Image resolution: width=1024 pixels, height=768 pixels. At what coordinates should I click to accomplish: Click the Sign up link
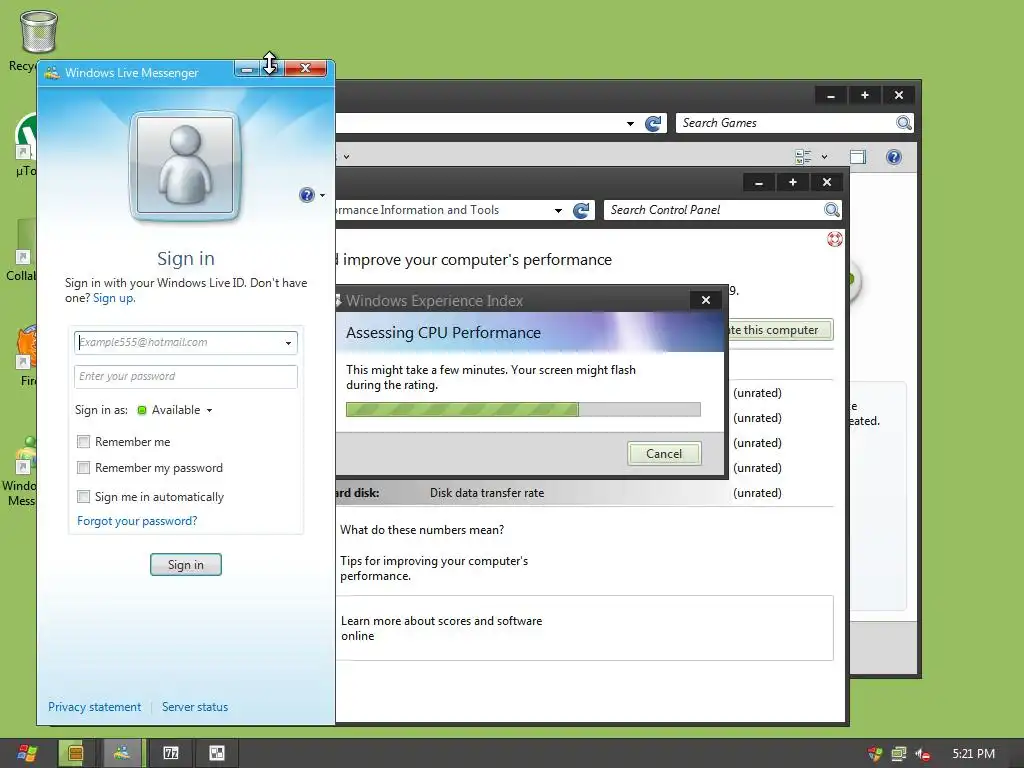[x=114, y=298]
